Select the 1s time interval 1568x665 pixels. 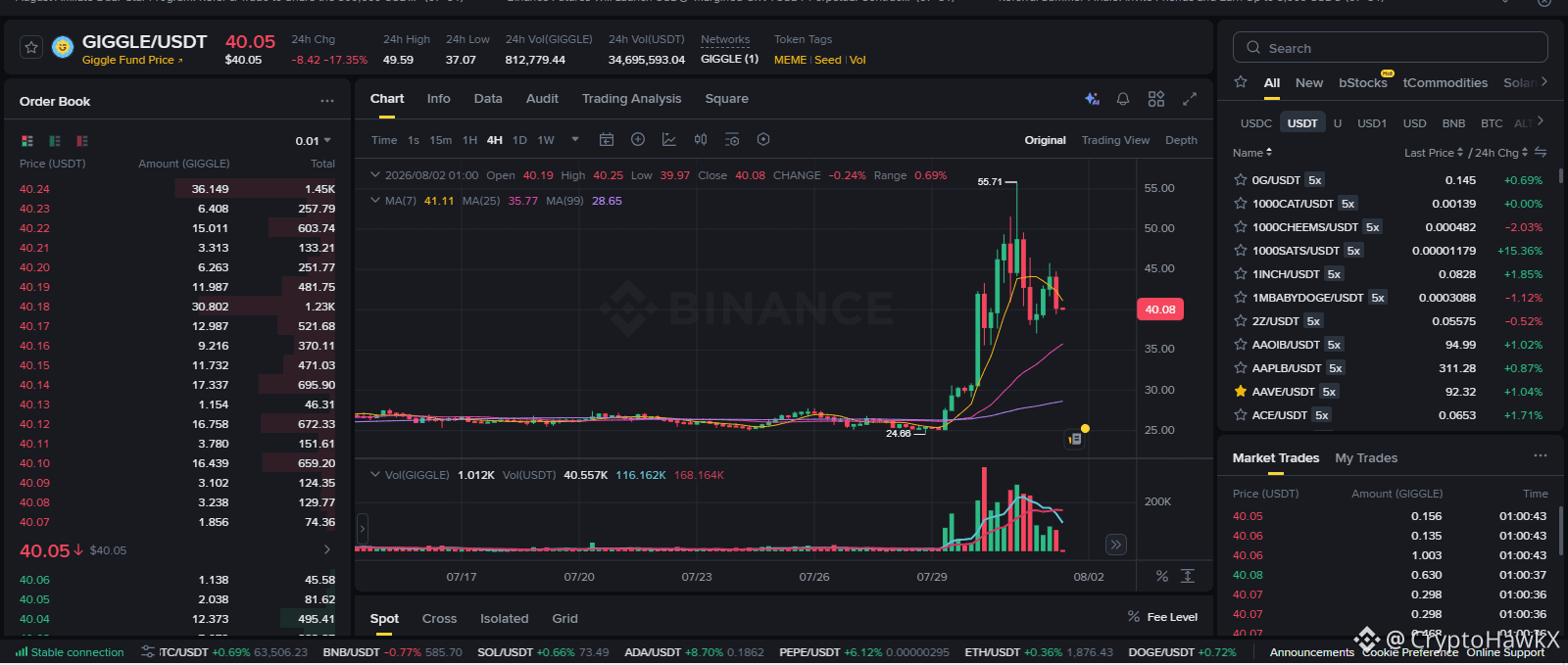414,140
